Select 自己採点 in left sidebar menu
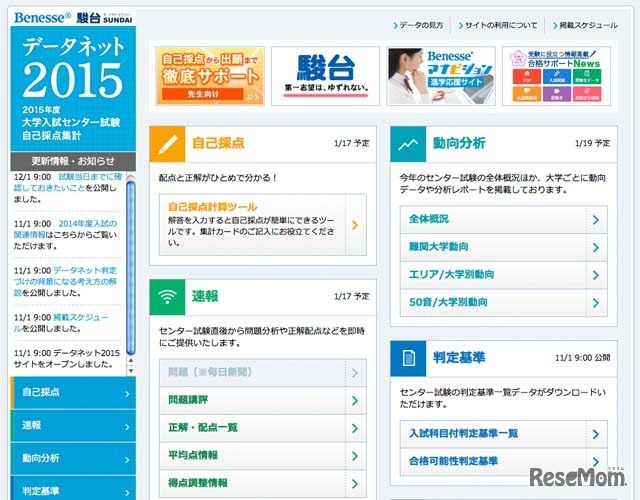640x500 pixels. (73, 393)
